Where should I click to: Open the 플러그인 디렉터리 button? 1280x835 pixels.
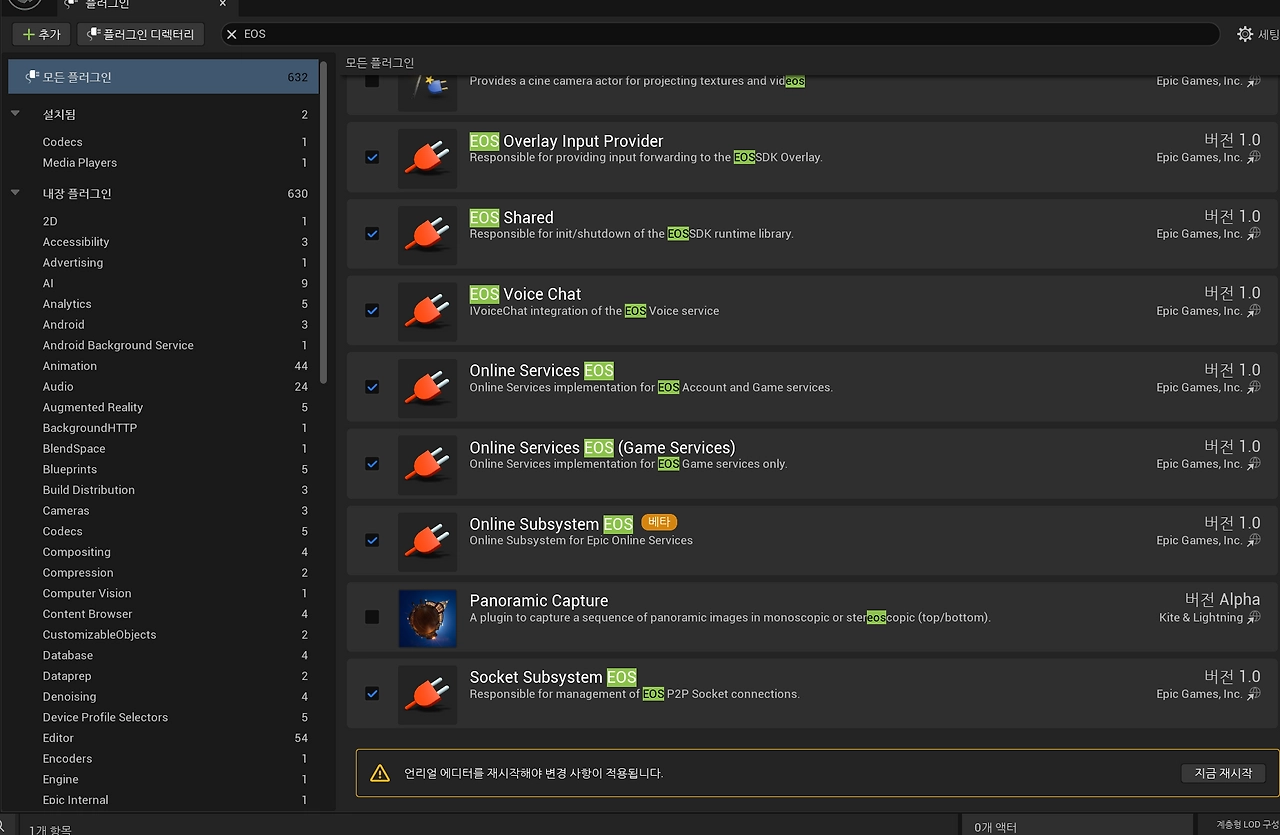click(141, 34)
